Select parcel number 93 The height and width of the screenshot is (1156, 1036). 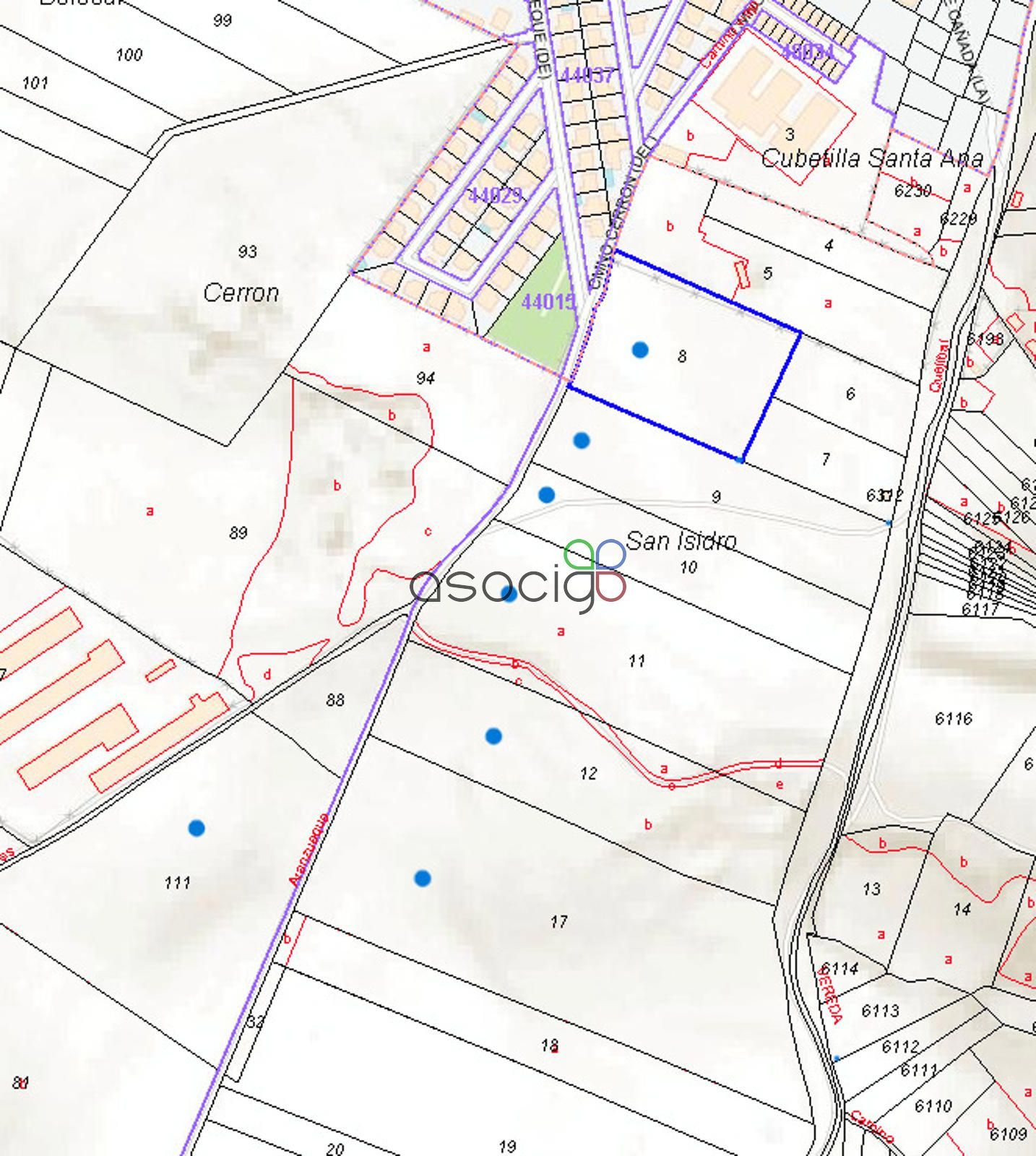[247, 251]
